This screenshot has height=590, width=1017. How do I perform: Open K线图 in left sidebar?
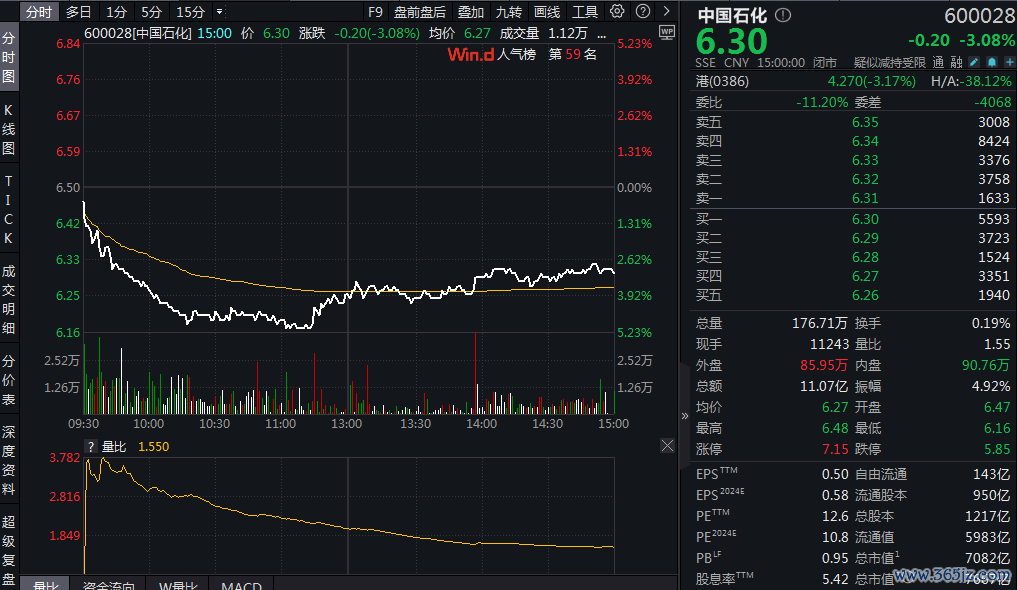(9, 128)
